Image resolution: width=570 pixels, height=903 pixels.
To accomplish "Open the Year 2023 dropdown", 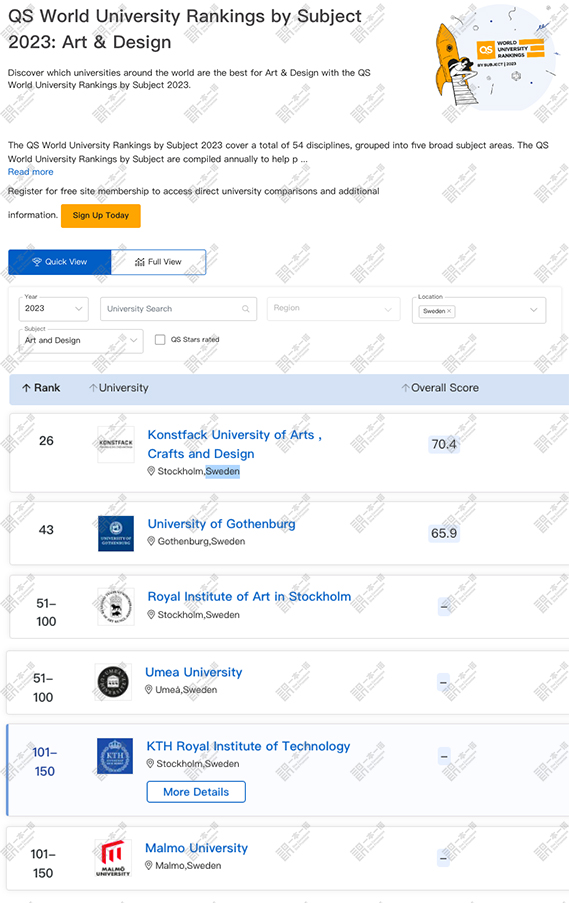I will pyautogui.click(x=54, y=309).
